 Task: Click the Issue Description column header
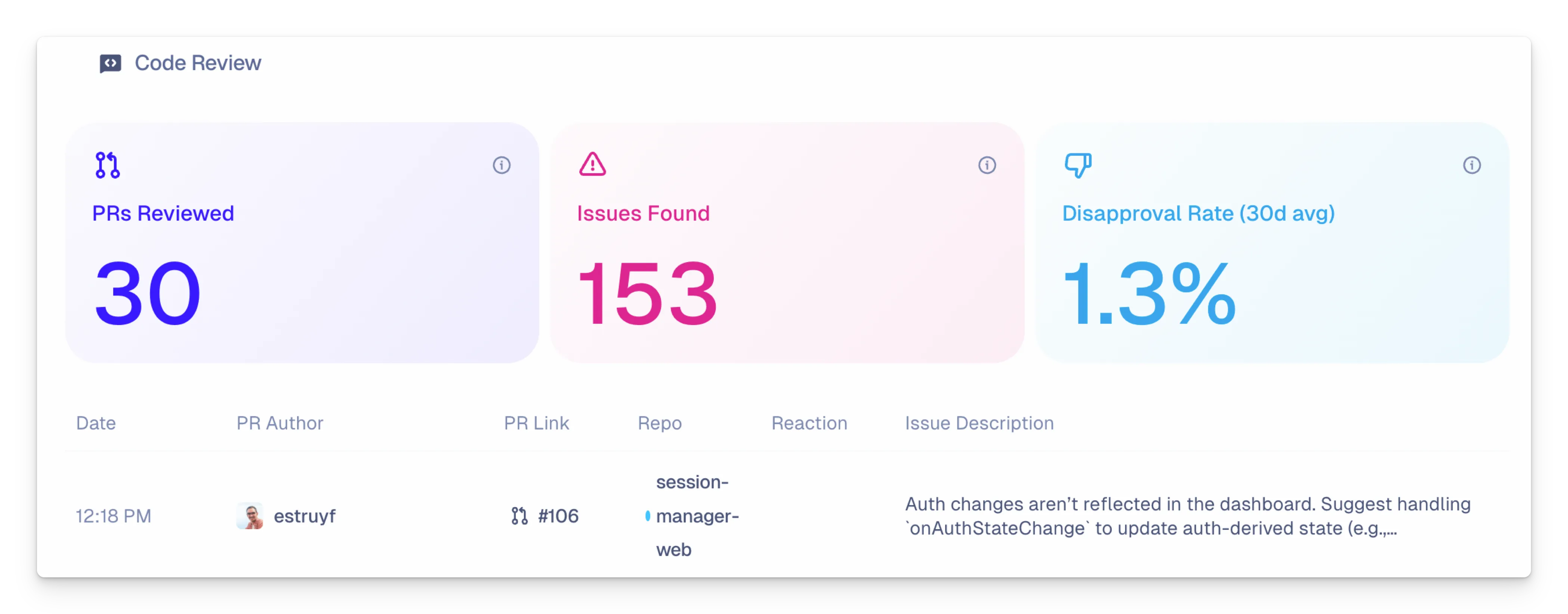979,423
